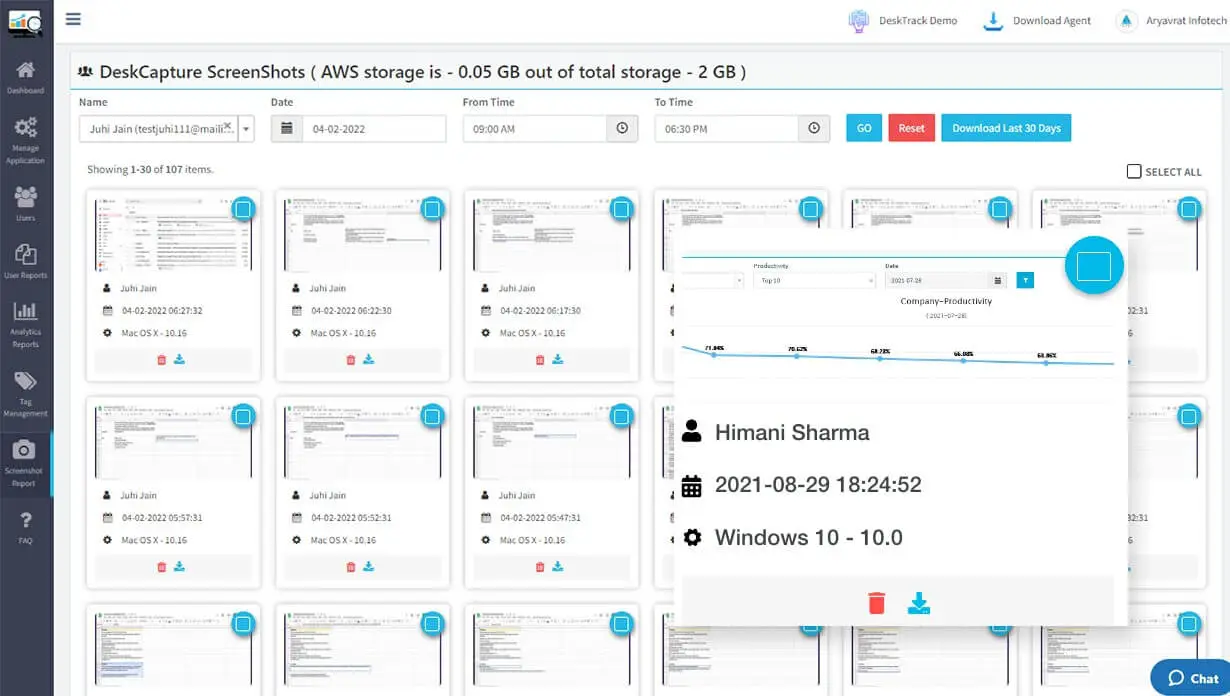The height and width of the screenshot is (696, 1230).
Task: Select the first screenshot's checkbox
Action: [x=243, y=209]
